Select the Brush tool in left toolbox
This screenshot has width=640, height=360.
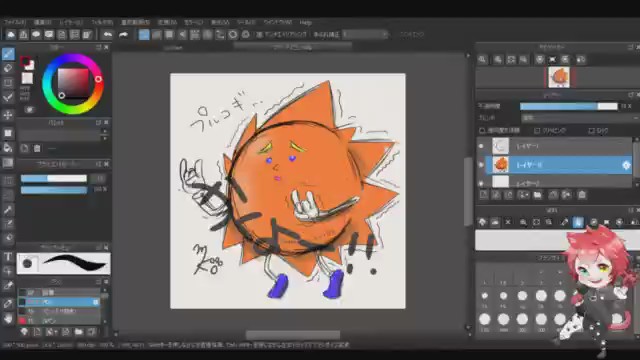pyautogui.click(x=8, y=53)
